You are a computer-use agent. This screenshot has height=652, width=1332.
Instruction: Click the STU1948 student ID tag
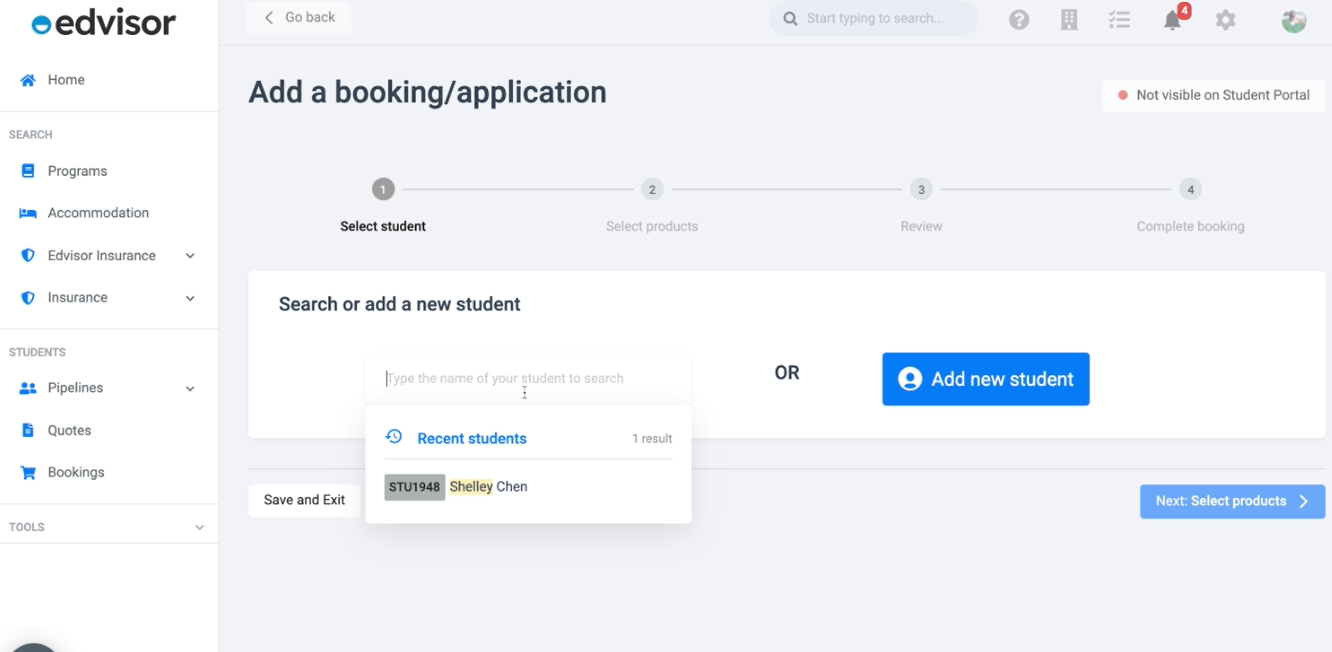click(414, 487)
